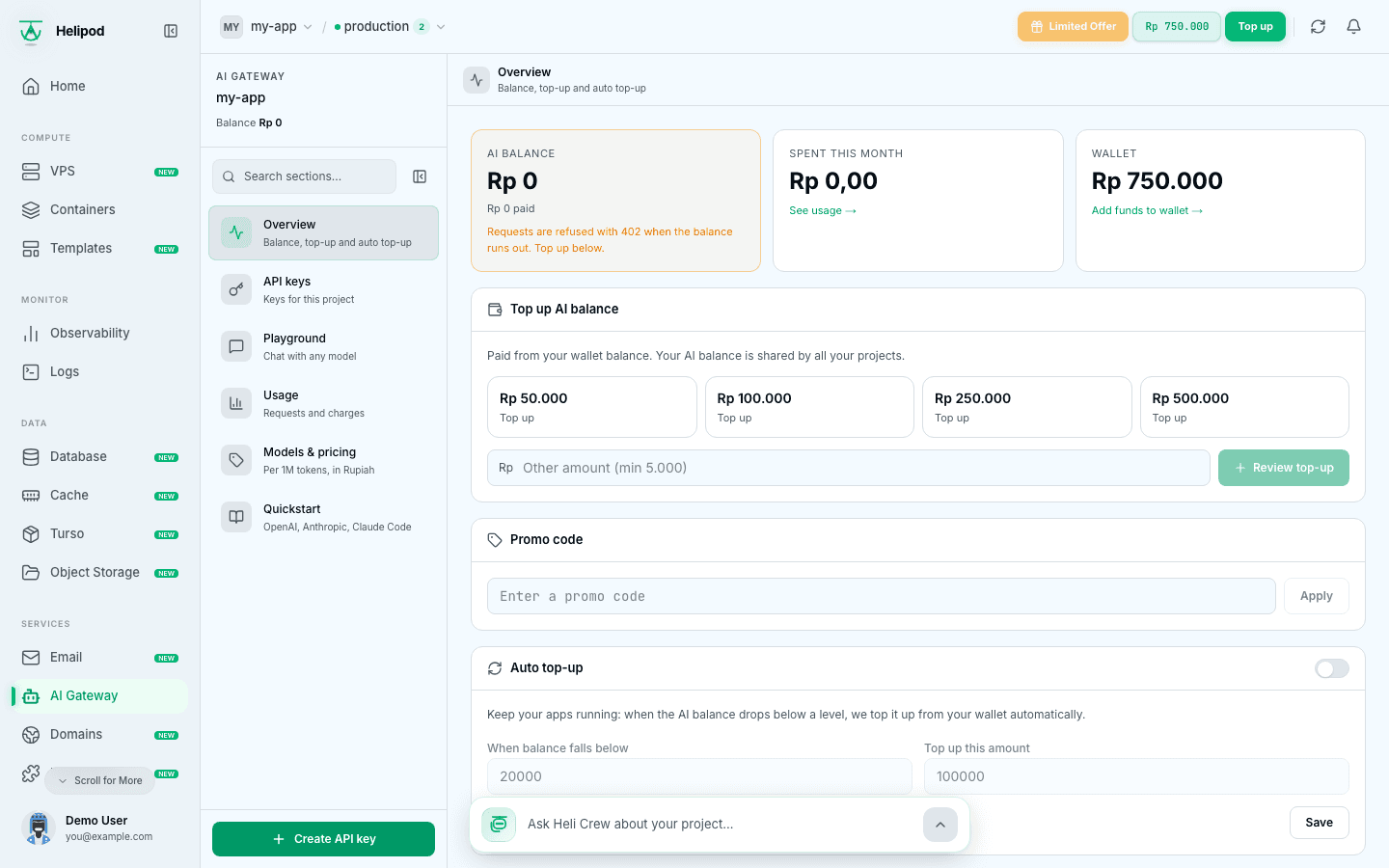Click the Top up header button
The width and height of the screenshot is (1389, 868).
coord(1255,27)
